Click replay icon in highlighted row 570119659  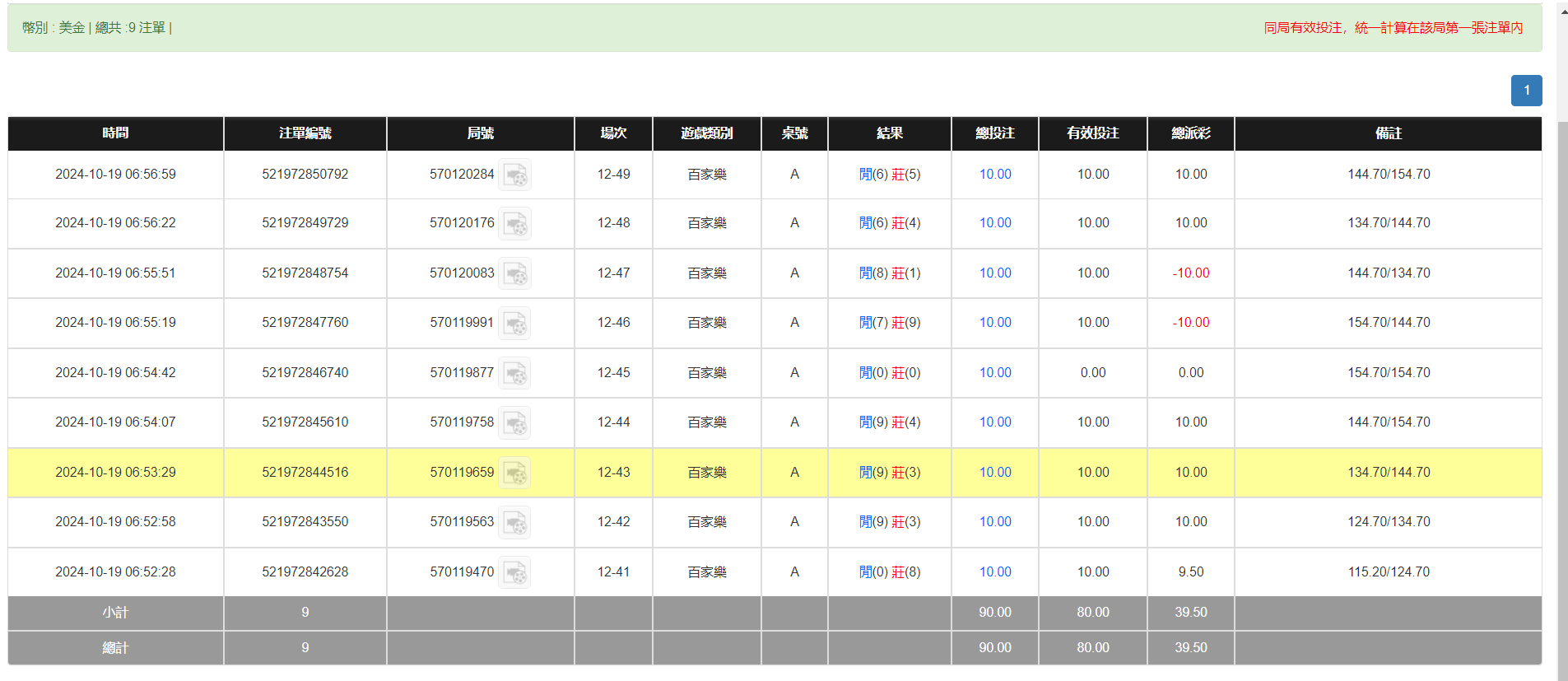515,473
